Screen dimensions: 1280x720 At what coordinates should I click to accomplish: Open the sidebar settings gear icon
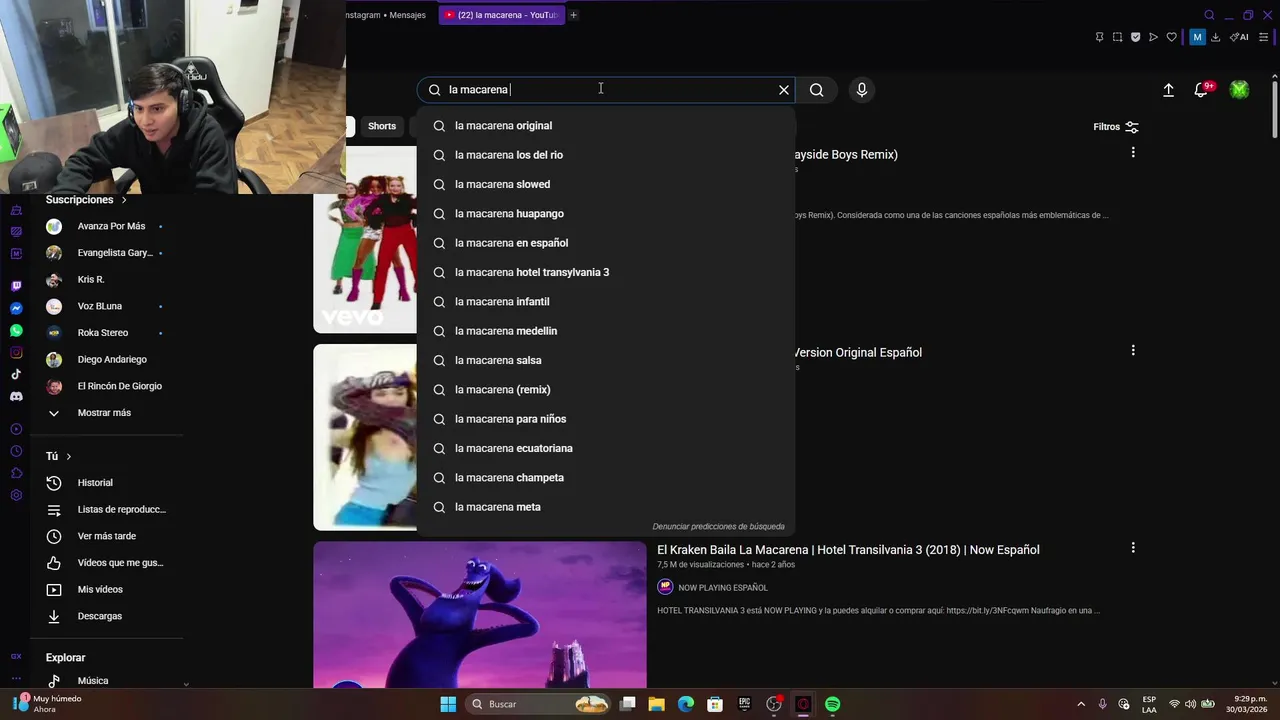(x=16, y=495)
